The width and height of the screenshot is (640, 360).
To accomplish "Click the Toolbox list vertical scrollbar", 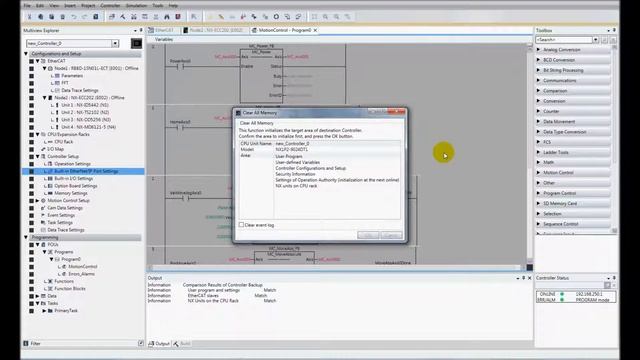I will tap(614, 139).
